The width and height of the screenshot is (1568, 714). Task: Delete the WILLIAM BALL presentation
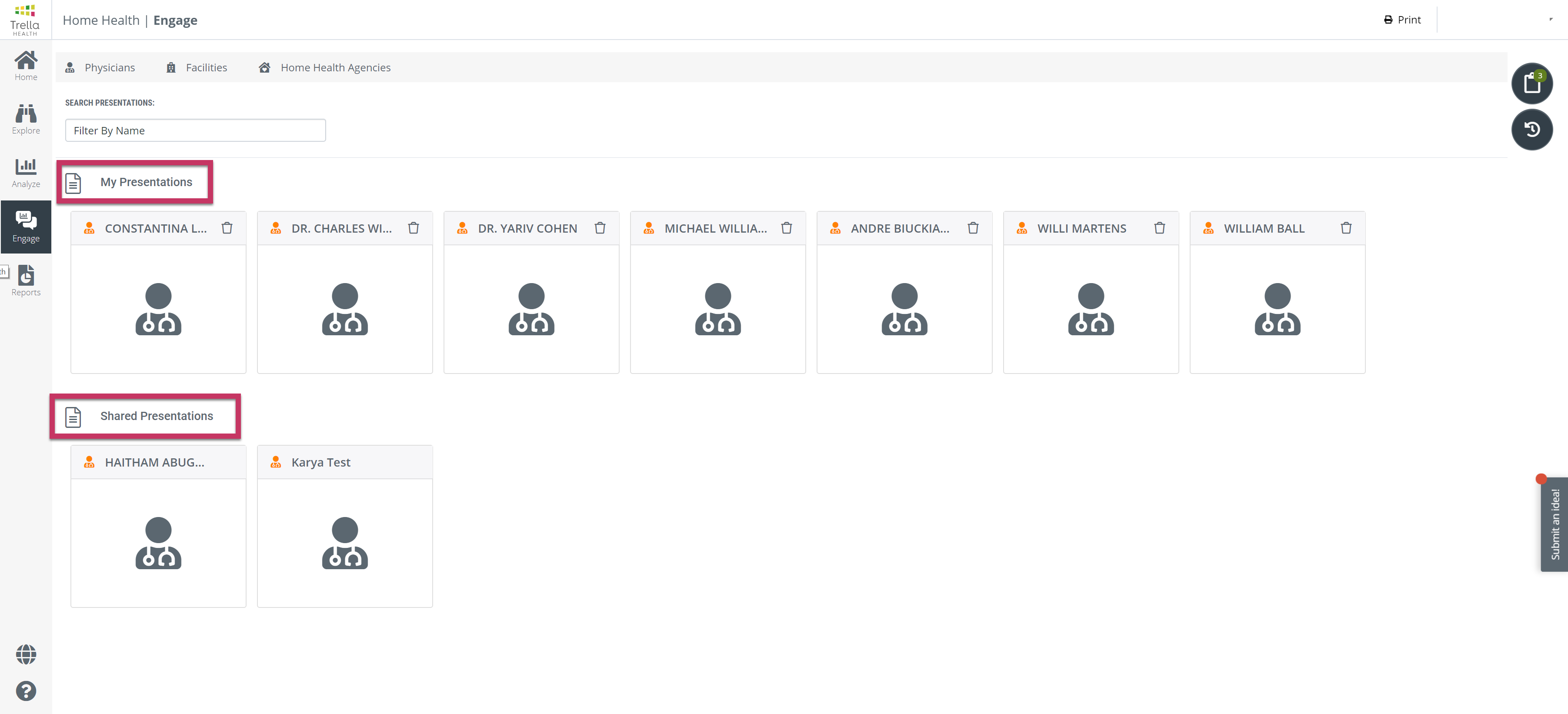coord(1346,228)
